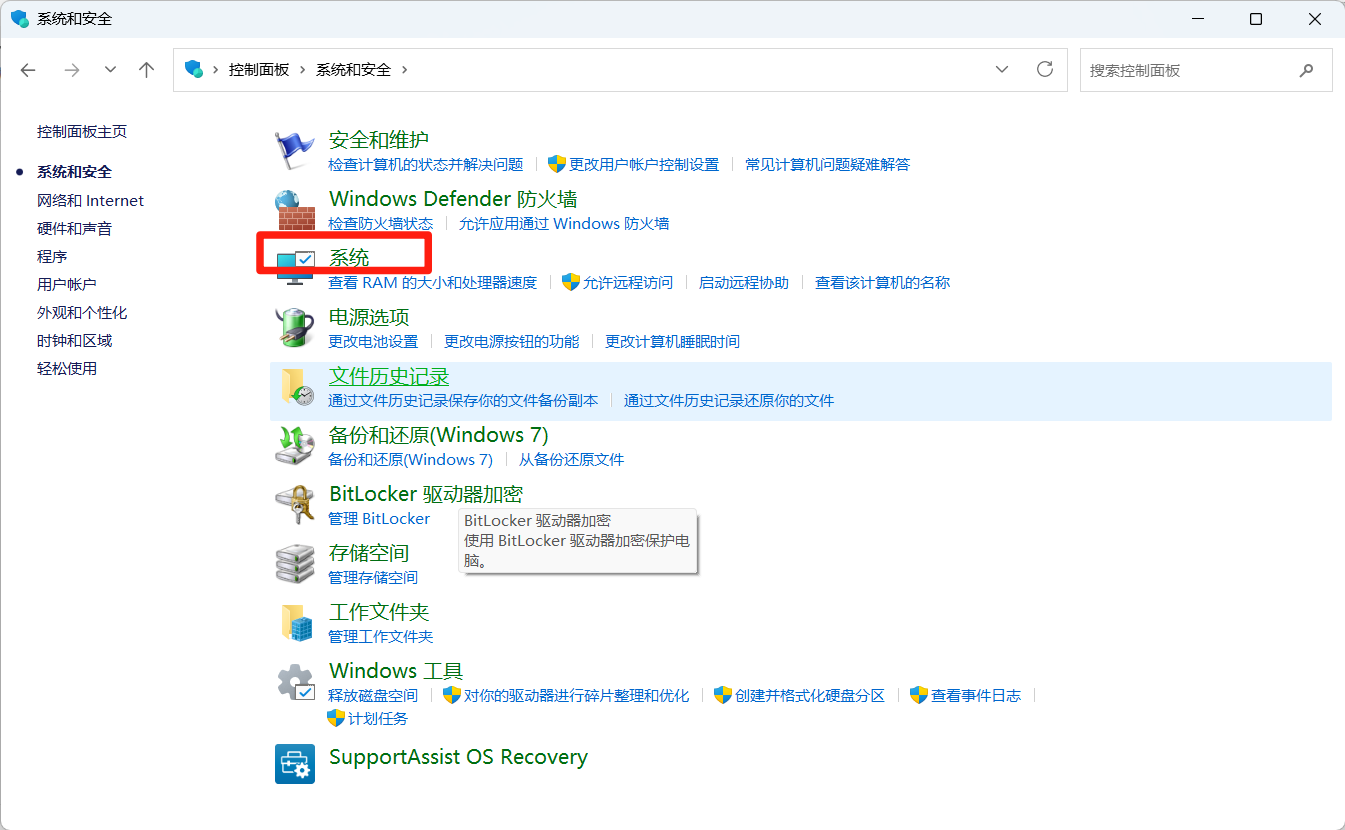
Task: Click 通过文件历史记录还原你的文件 link
Action: (x=729, y=401)
